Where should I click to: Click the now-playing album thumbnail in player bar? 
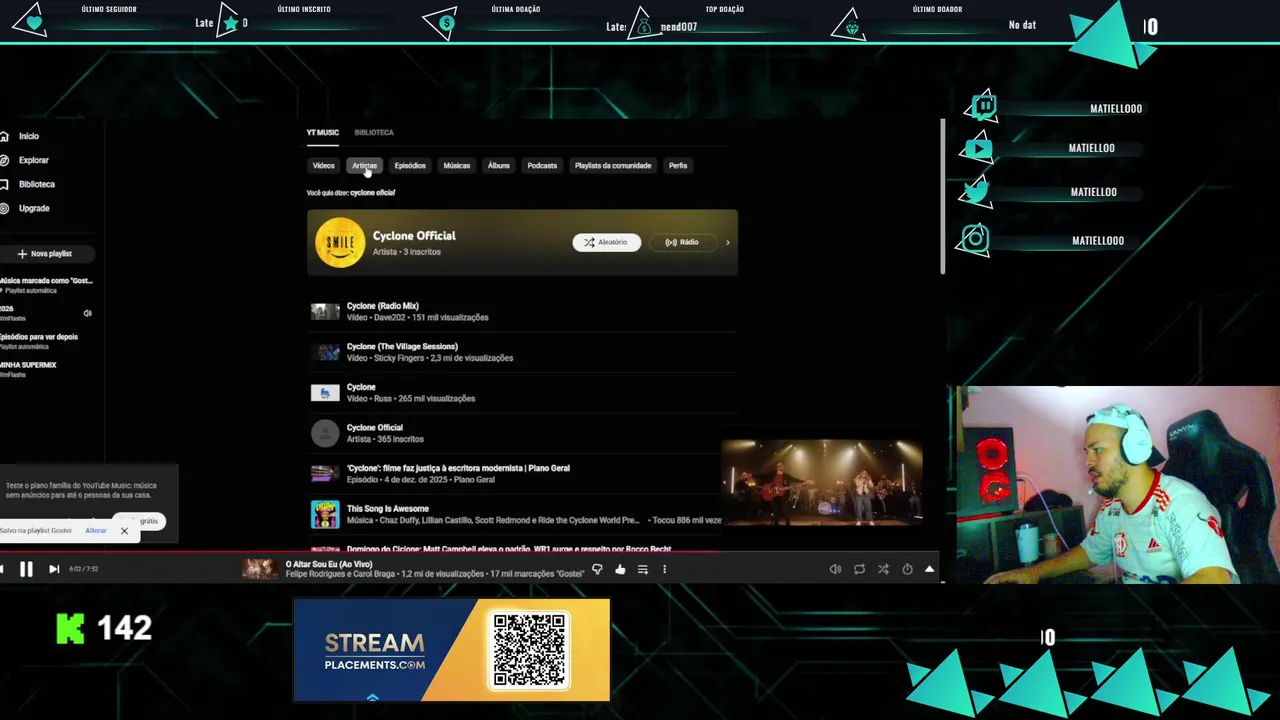pos(259,569)
